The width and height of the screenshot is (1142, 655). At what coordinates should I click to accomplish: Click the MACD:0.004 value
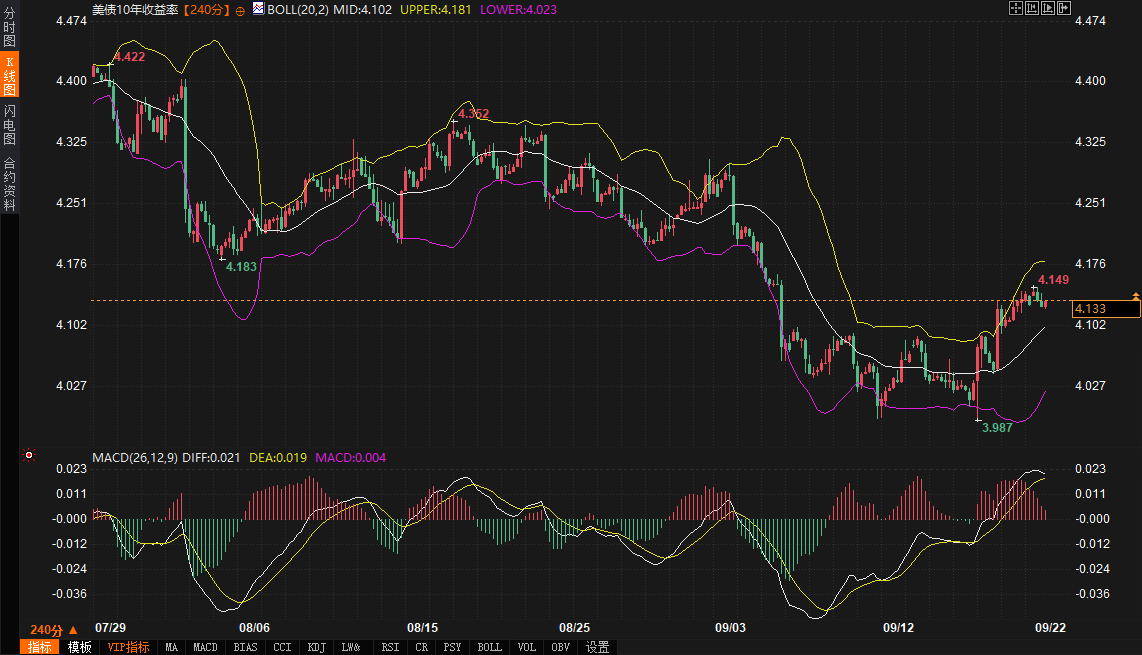tap(350, 458)
